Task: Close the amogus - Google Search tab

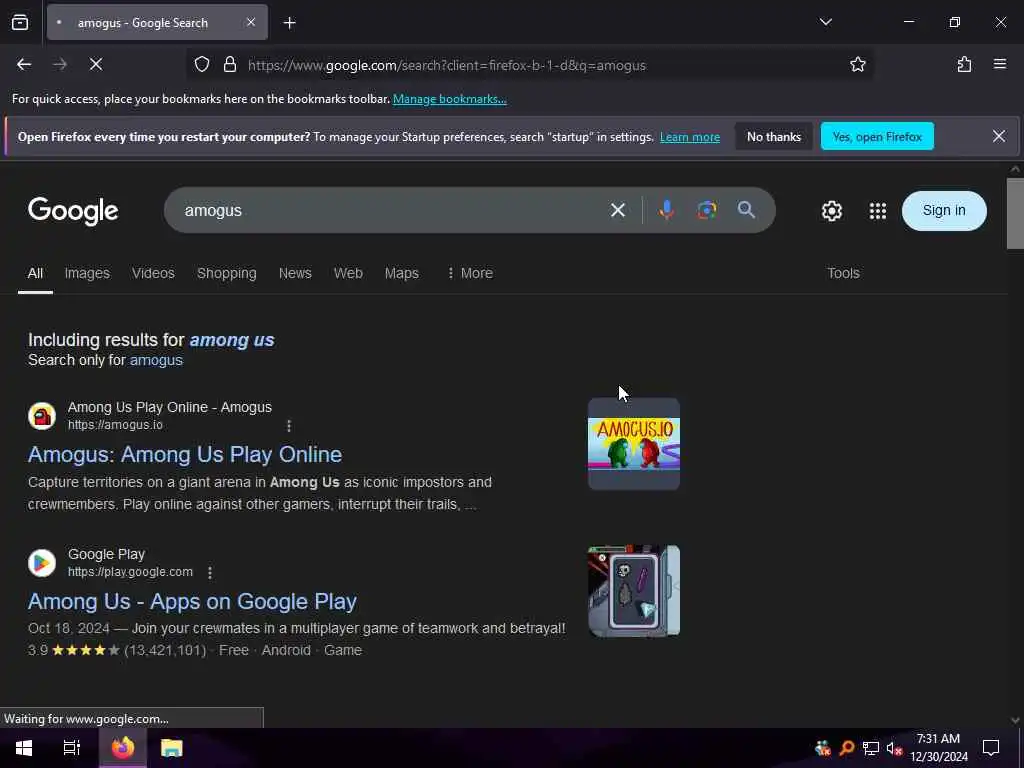Action: (251, 22)
